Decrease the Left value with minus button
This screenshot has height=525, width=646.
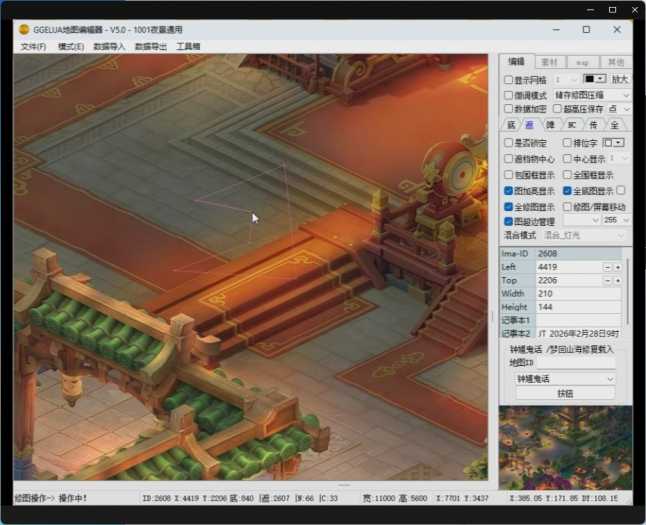[607, 267]
